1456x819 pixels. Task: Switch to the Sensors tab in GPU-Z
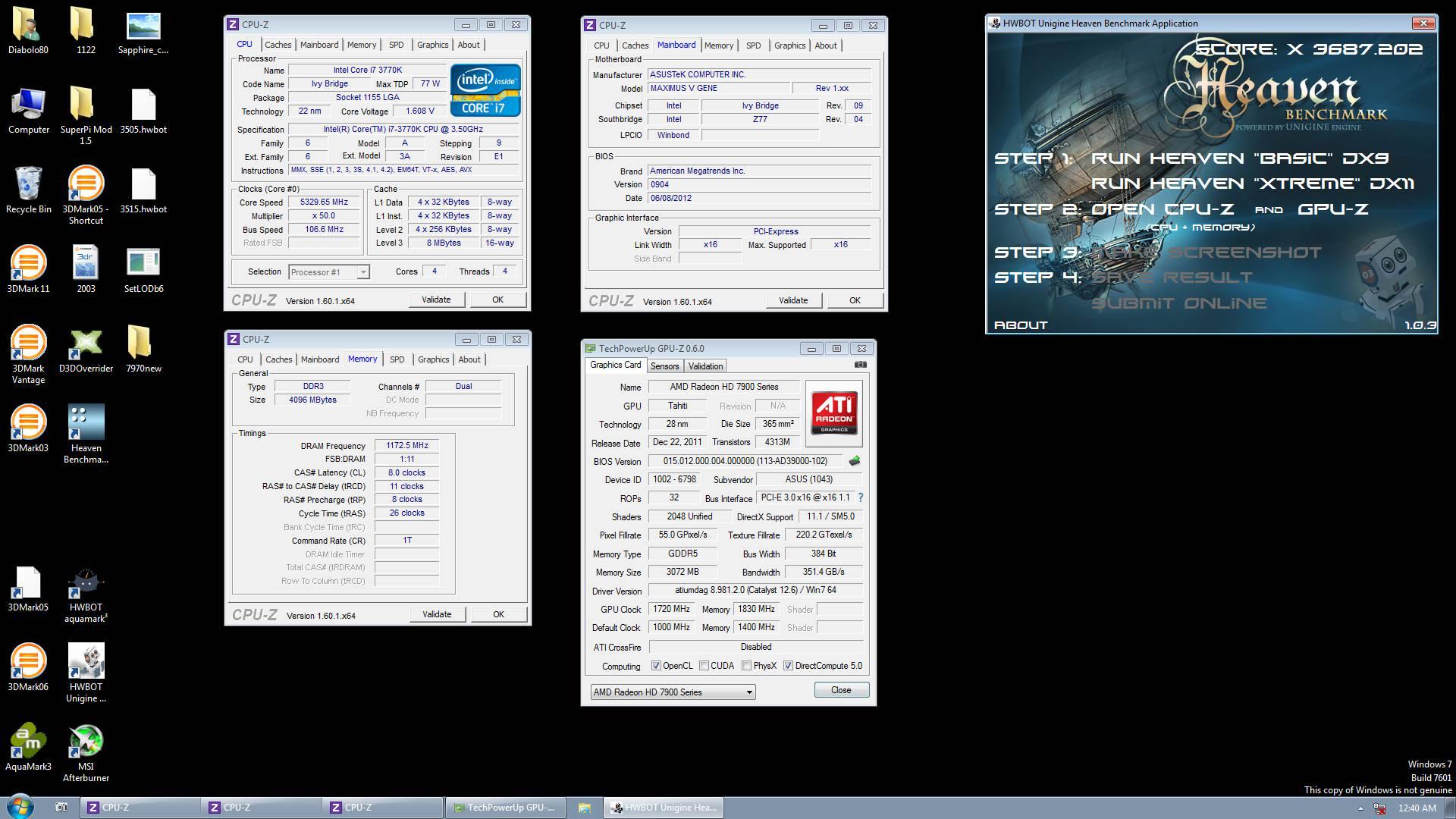pyautogui.click(x=664, y=366)
